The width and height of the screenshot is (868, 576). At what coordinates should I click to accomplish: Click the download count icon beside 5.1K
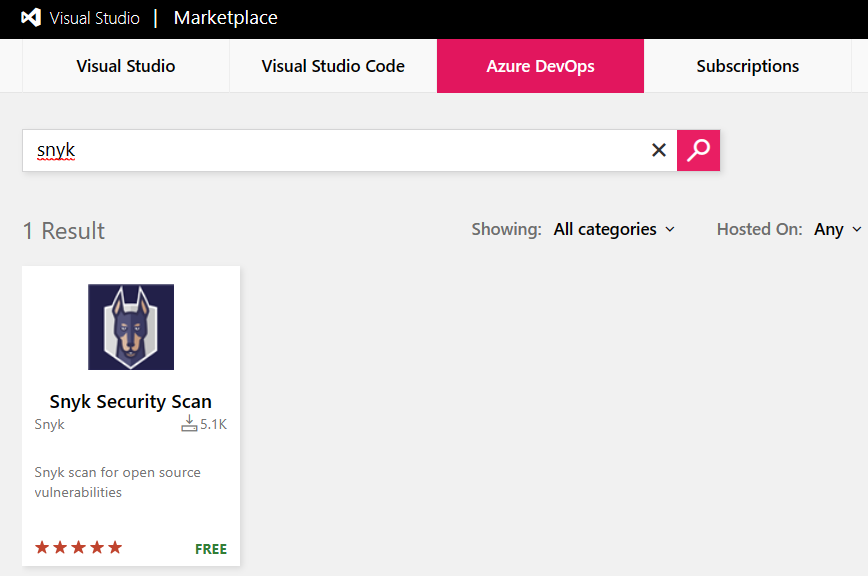coord(189,423)
